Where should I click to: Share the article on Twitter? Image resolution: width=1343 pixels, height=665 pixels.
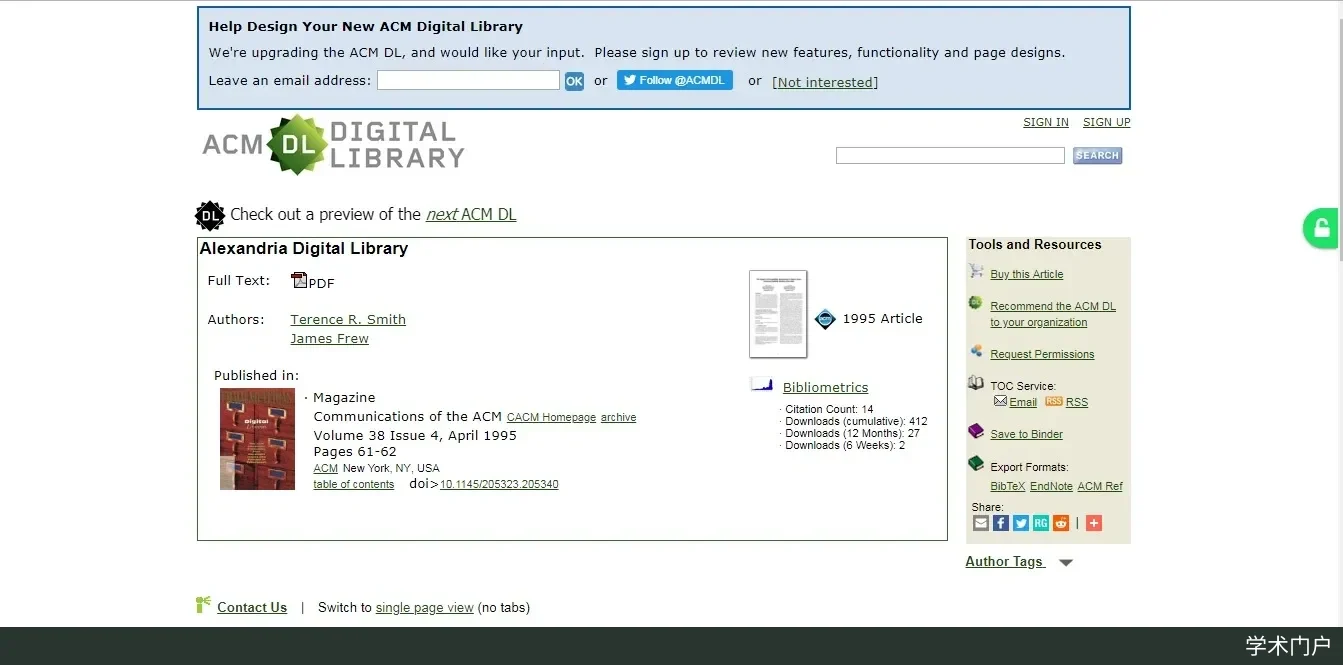(x=1021, y=523)
